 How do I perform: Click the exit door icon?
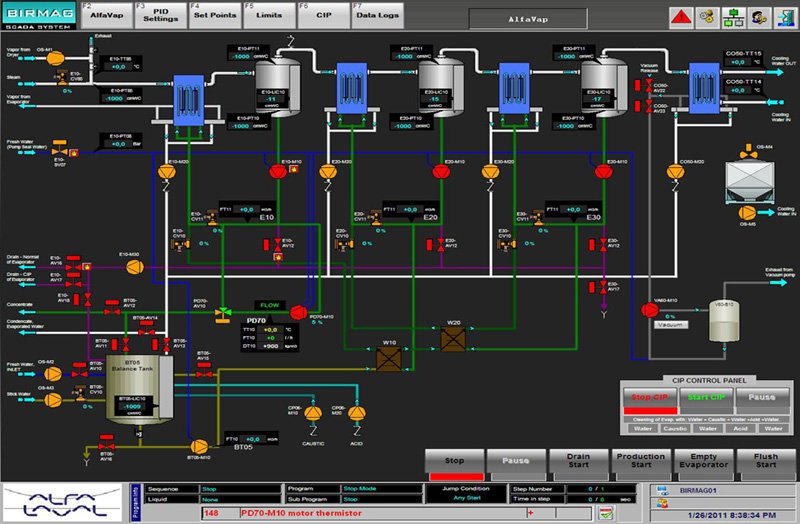point(785,18)
